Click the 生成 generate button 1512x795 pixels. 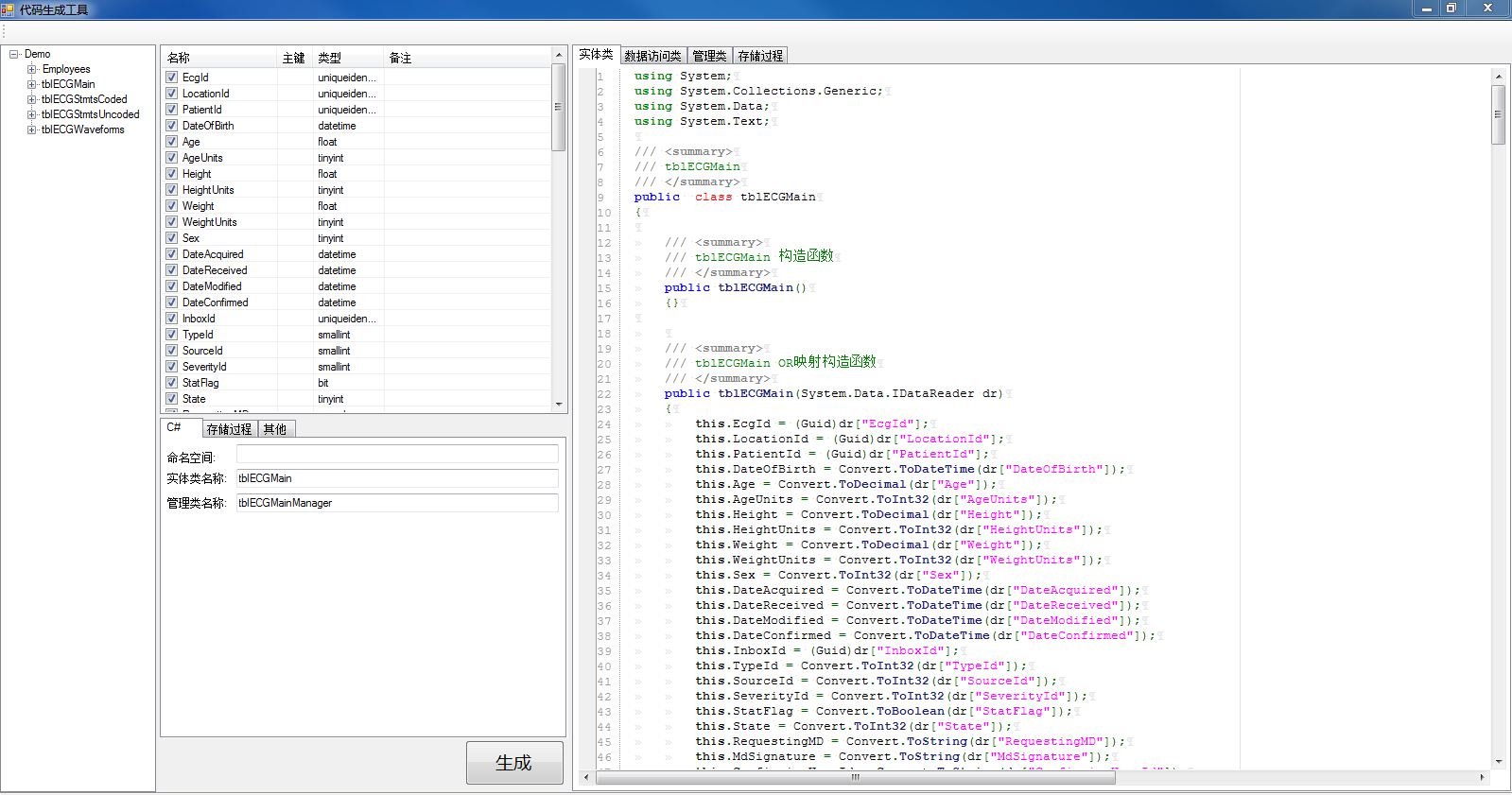514,763
